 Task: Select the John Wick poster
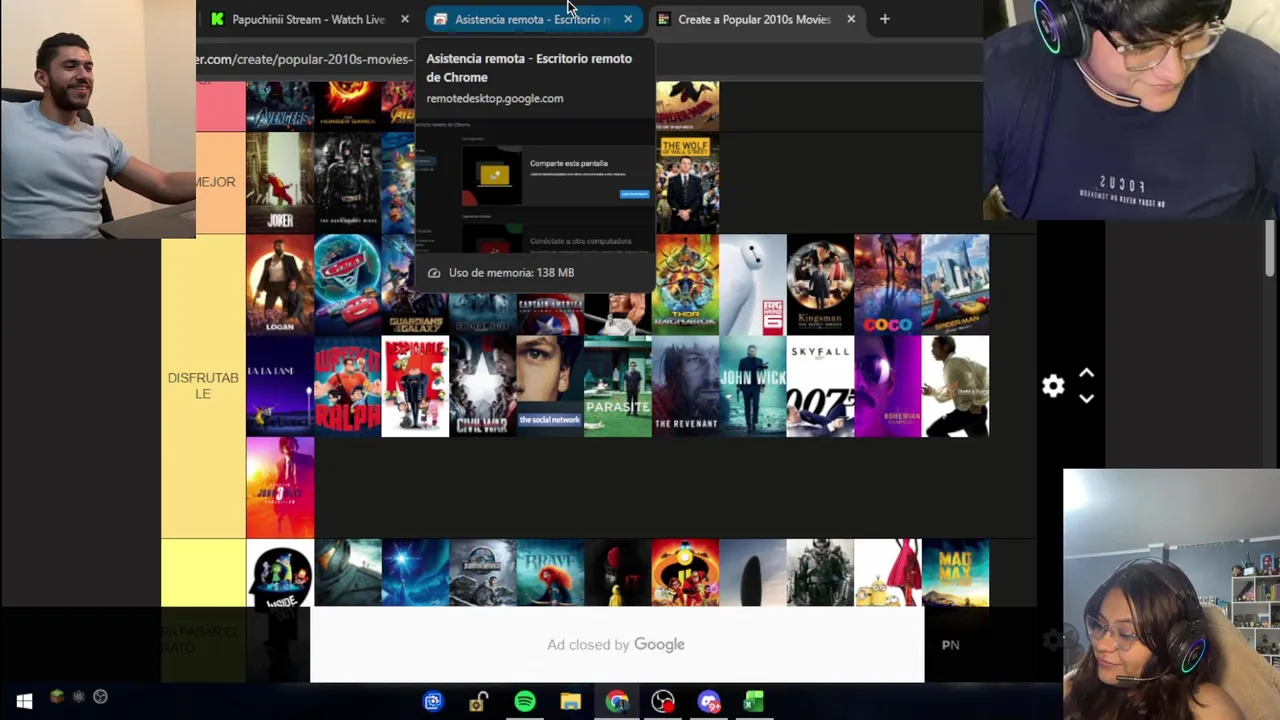click(x=753, y=386)
